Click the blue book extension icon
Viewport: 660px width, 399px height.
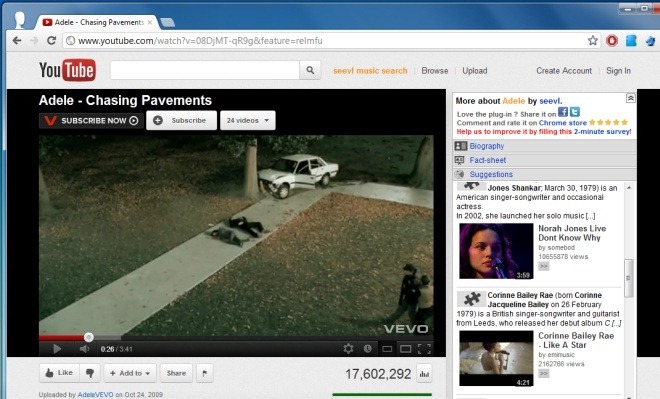click(631, 40)
